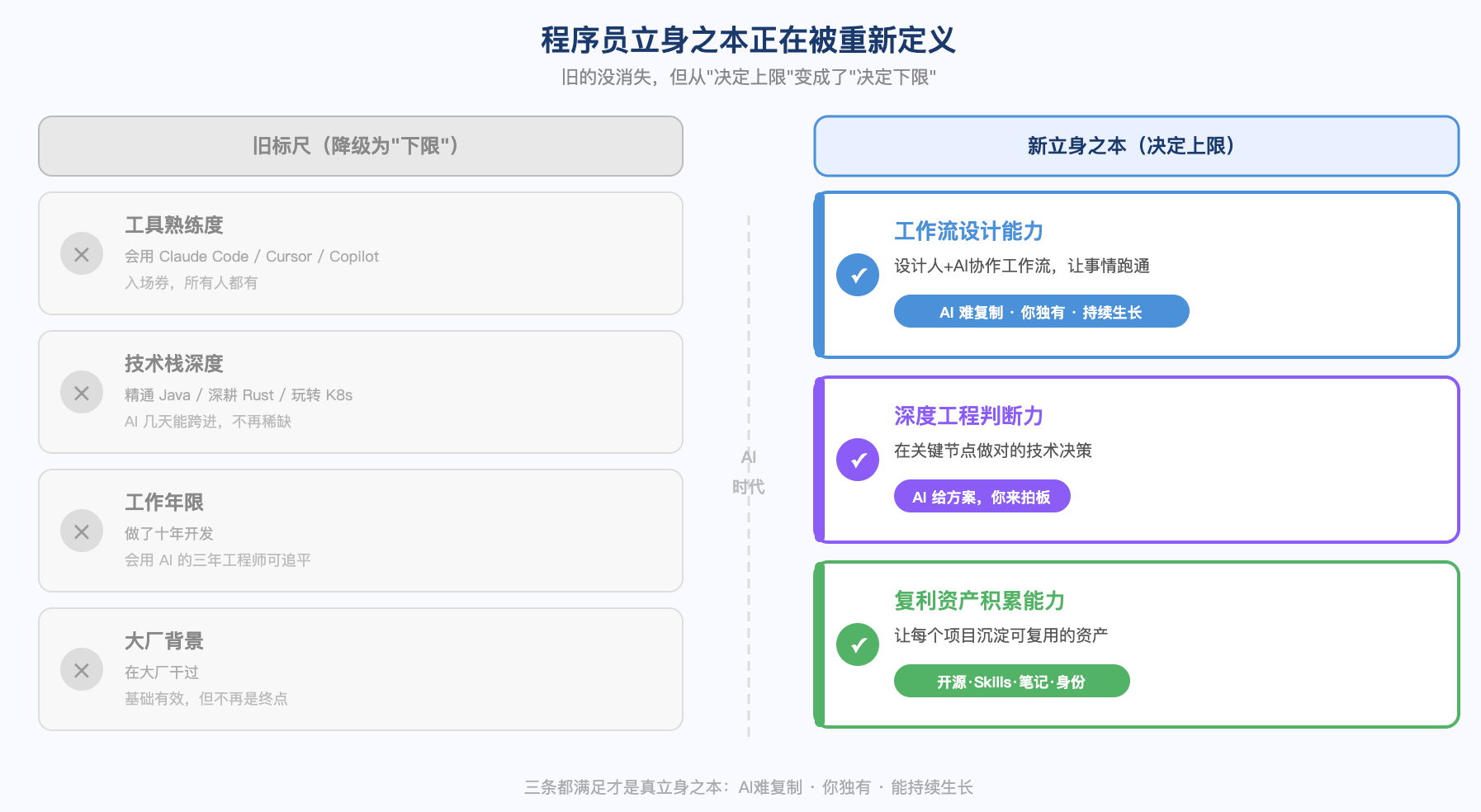Click the purple checkmark beside 深度工程判断力

[858, 460]
